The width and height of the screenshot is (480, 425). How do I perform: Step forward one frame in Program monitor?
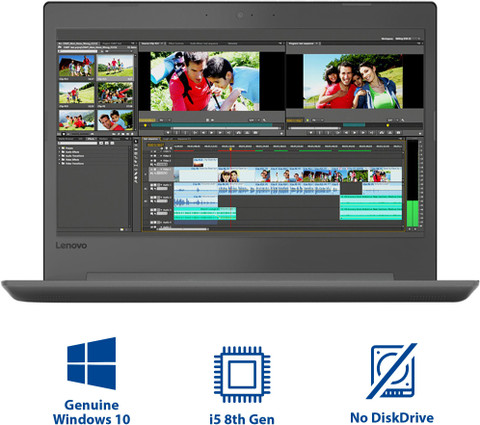[363, 133]
